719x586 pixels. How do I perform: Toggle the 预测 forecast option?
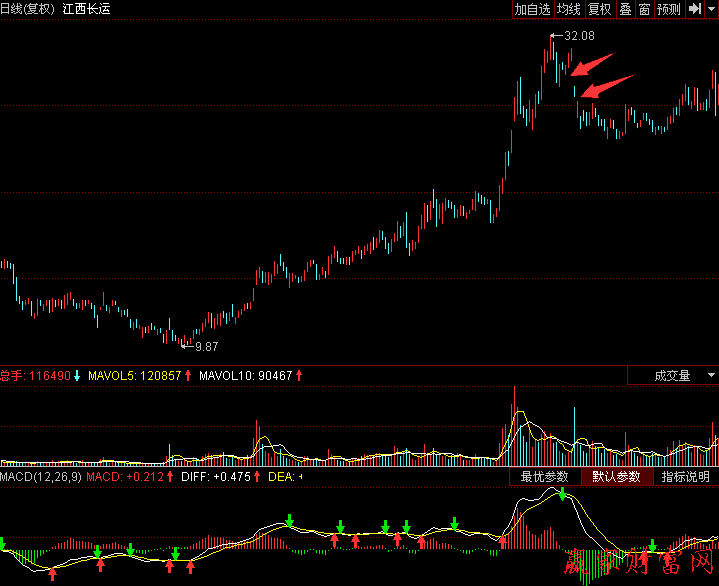point(669,9)
